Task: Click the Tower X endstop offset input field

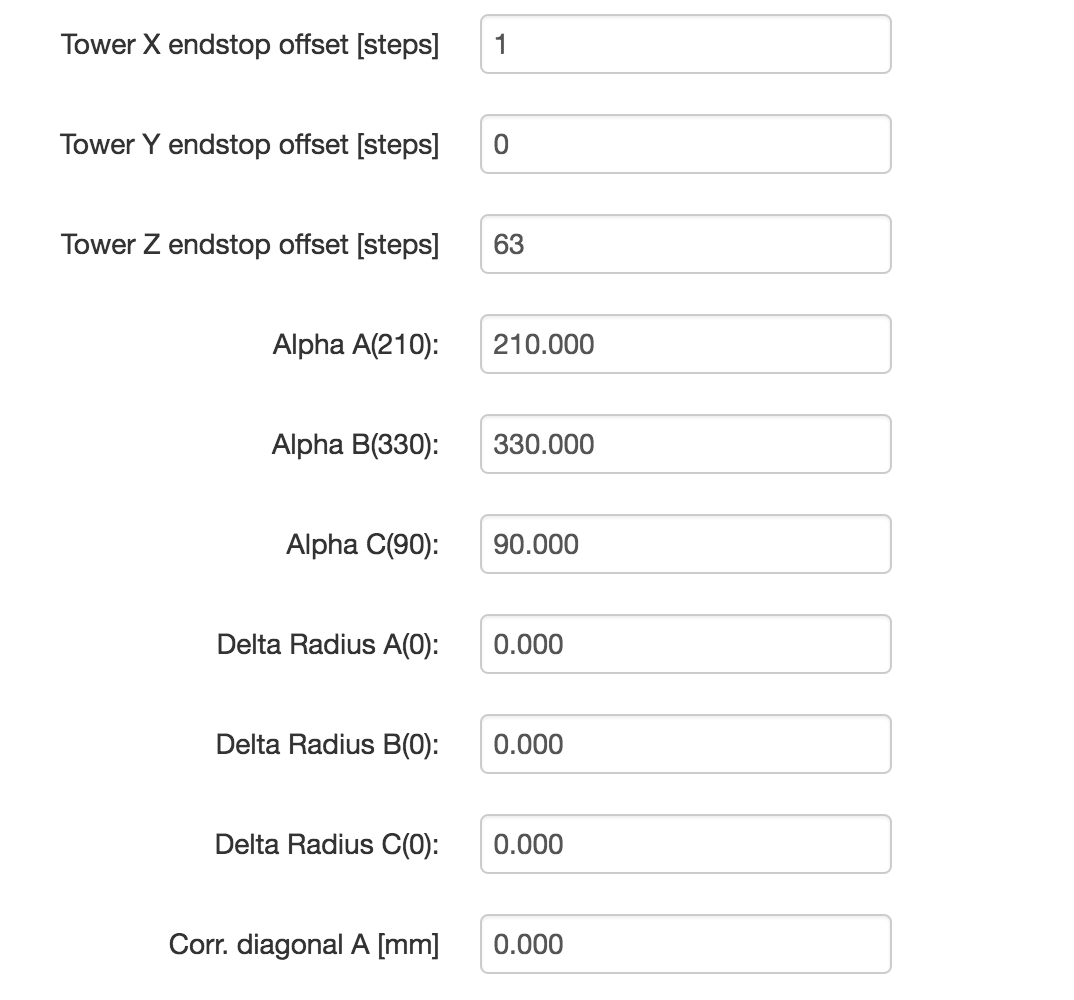Action: point(685,44)
